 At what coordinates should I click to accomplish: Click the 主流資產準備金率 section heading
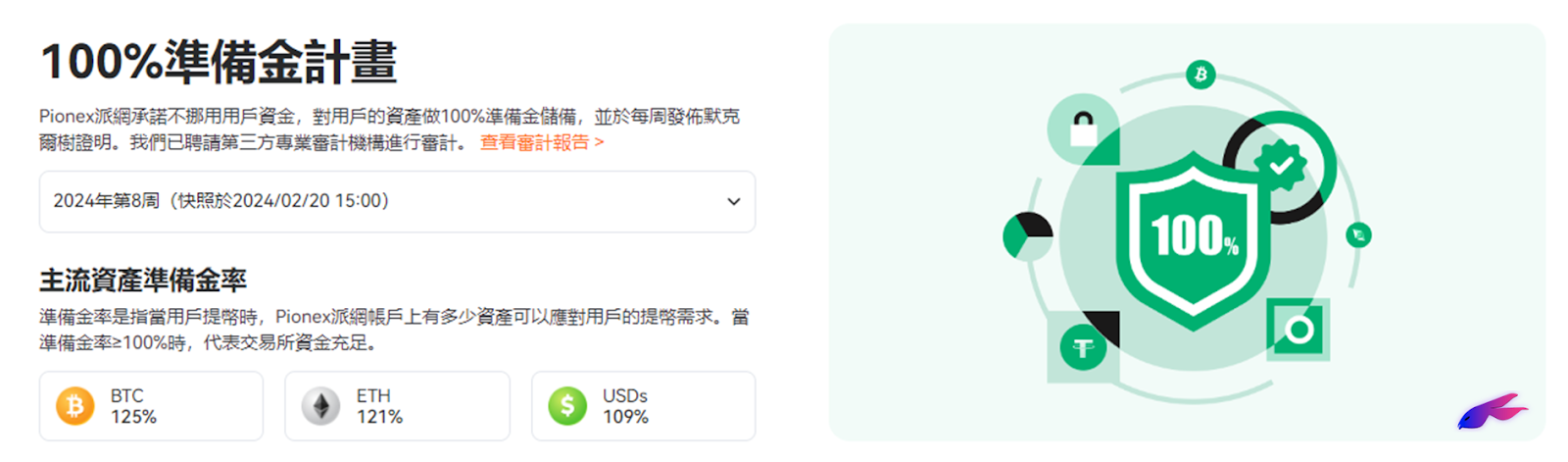click(x=143, y=281)
